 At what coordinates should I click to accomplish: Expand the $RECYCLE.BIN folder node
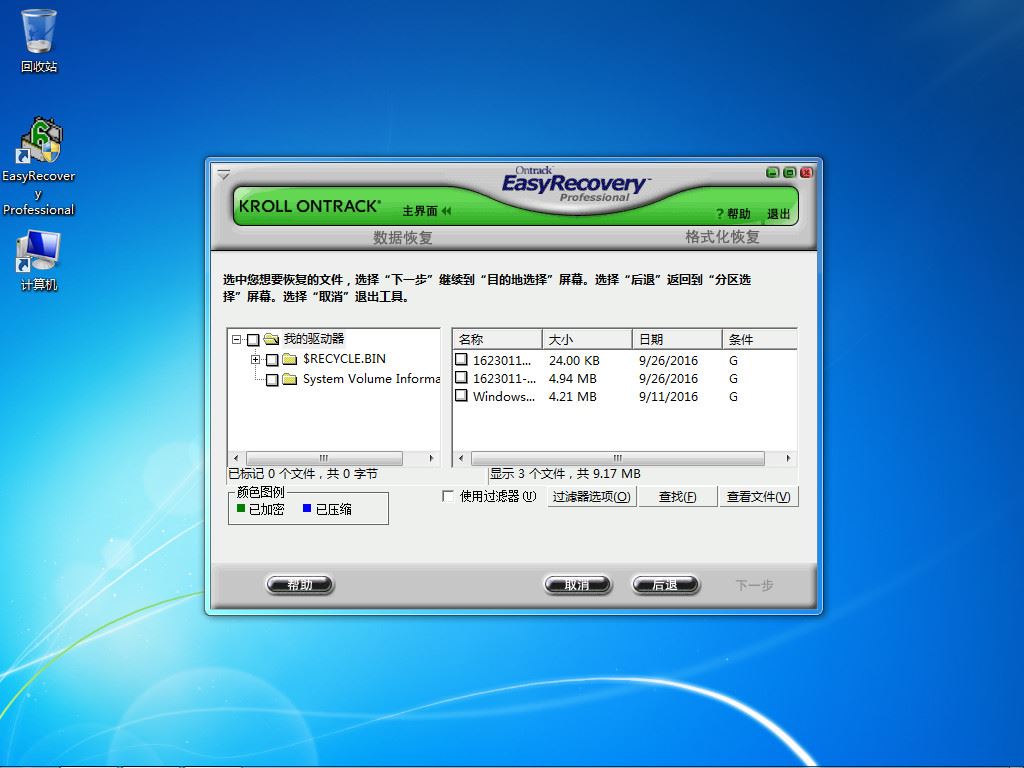click(x=255, y=359)
